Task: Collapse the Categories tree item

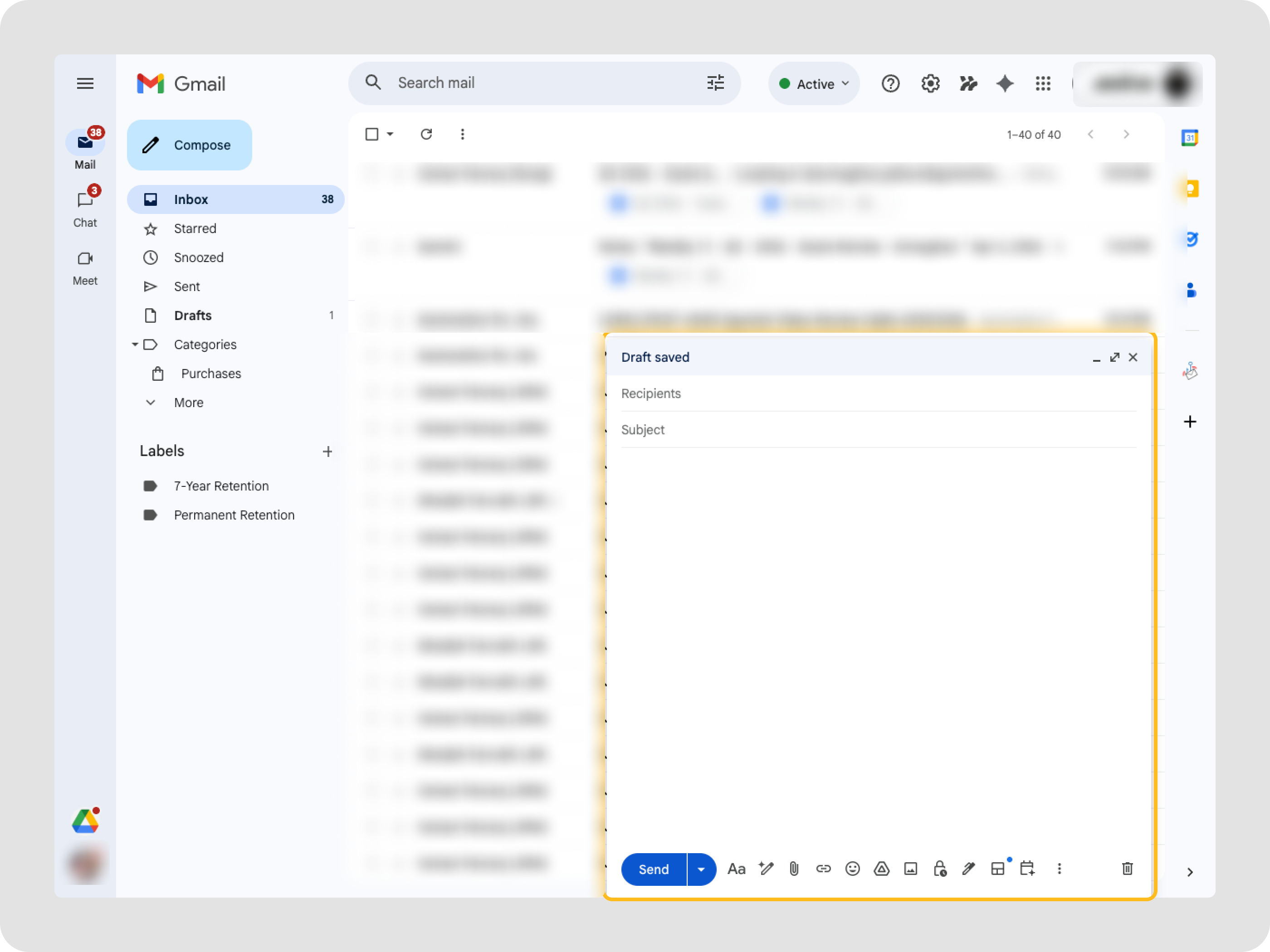Action: pyautogui.click(x=135, y=344)
